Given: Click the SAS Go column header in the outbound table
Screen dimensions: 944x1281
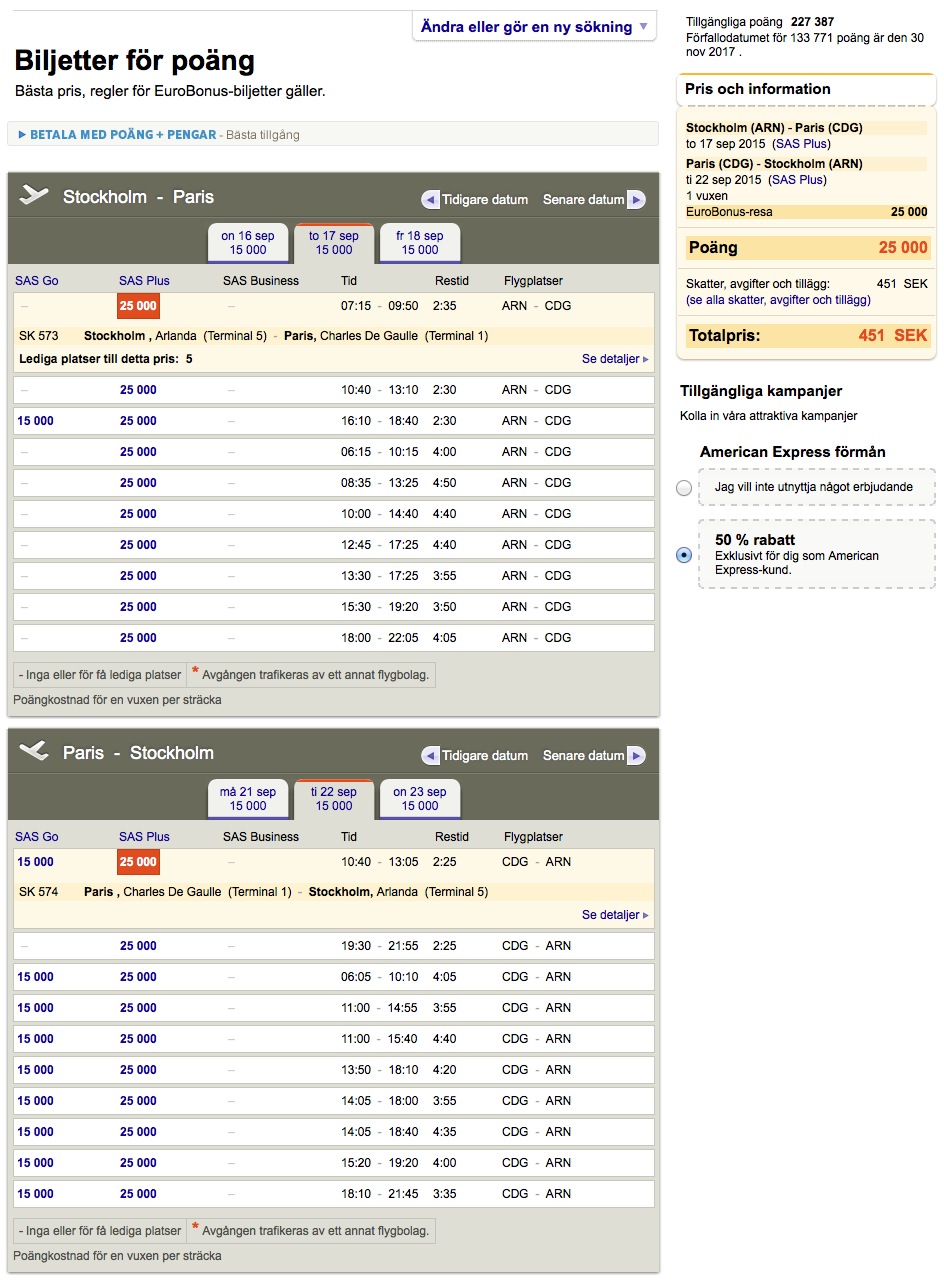Looking at the screenshot, I should tap(37, 281).
